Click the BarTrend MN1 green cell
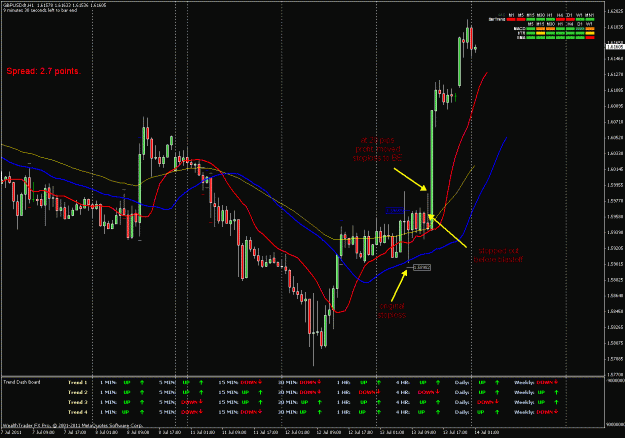This screenshot has width=625, height=438. pyautogui.click(x=590, y=19)
